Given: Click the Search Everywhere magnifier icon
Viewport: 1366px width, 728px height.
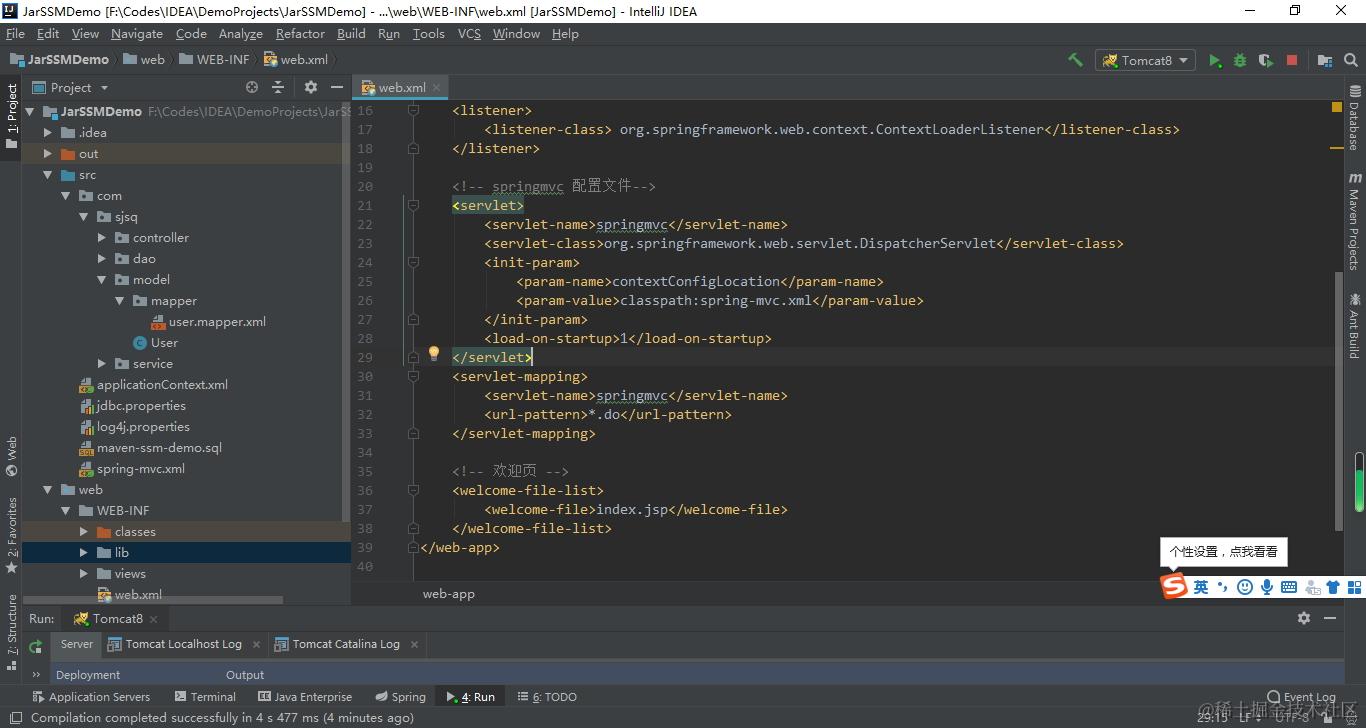Looking at the screenshot, I should (x=1351, y=60).
